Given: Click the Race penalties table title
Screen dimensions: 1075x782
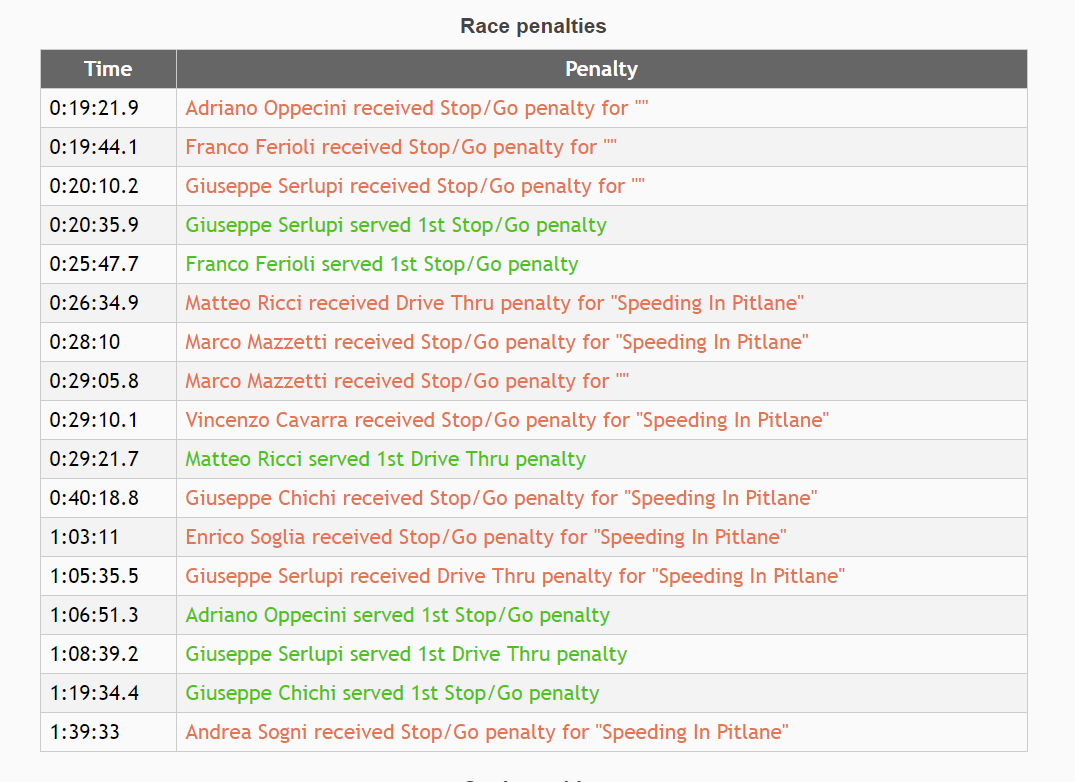Looking at the screenshot, I should point(533,26).
